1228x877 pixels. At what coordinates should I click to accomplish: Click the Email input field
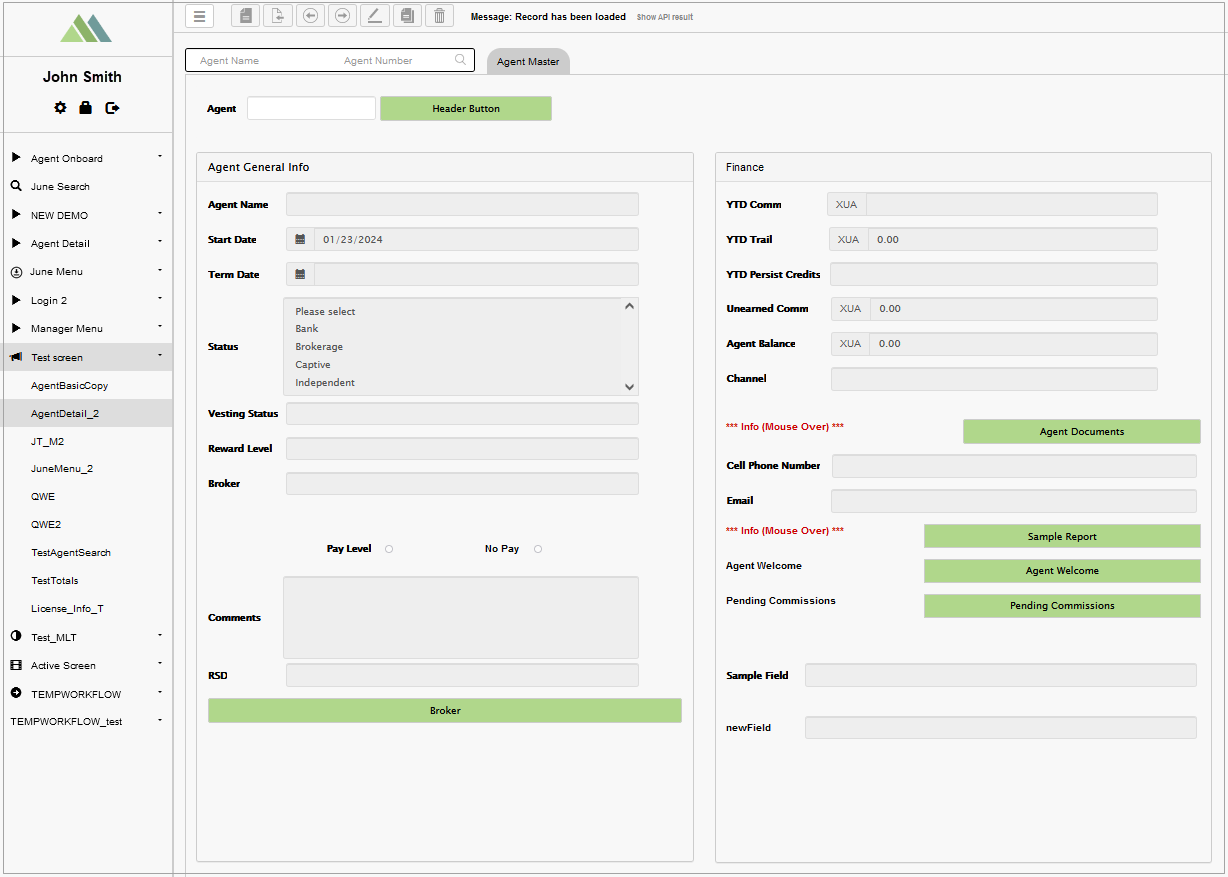click(x=1014, y=501)
